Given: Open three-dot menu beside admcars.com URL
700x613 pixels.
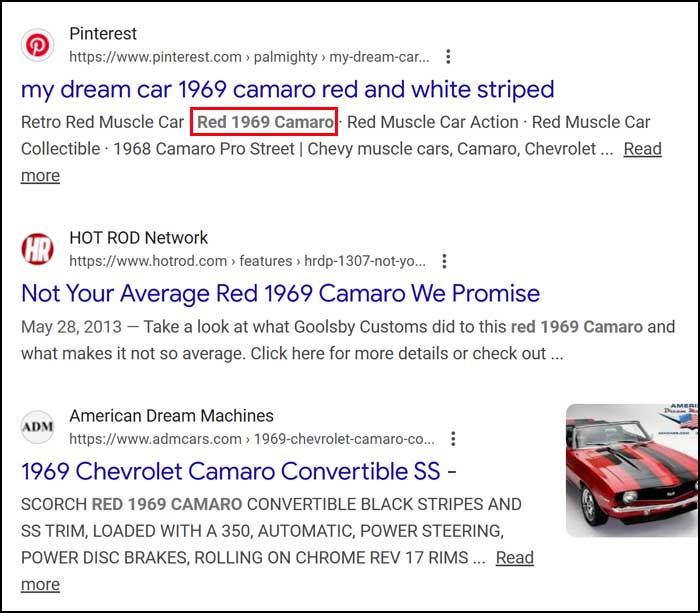Looking at the screenshot, I should pyautogui.click(x=453, y=439).
